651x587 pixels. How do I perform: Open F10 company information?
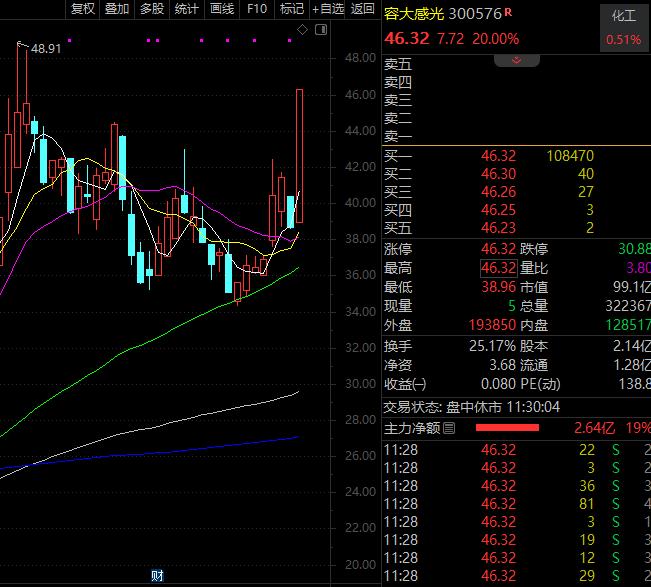point(257,9)
